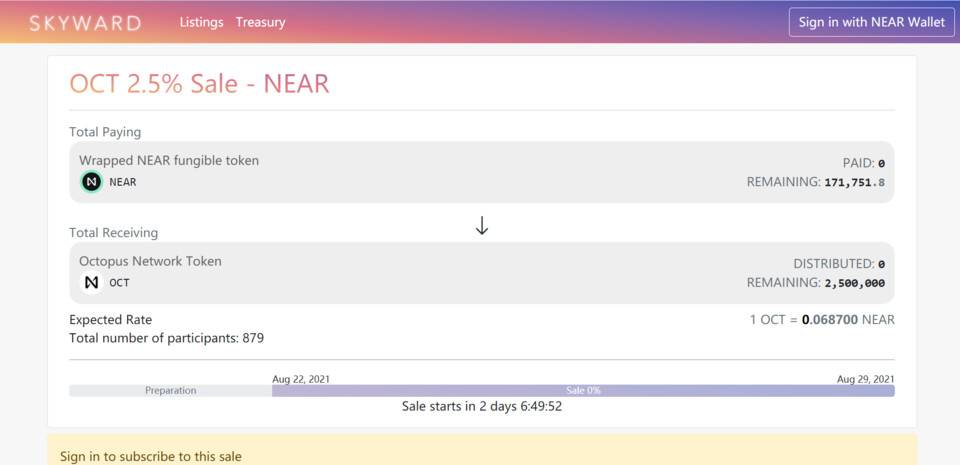Viewport: 960px width, 465px height.
Task: Open the SKYWARD home logo
Action: click(x=85, y=23)
